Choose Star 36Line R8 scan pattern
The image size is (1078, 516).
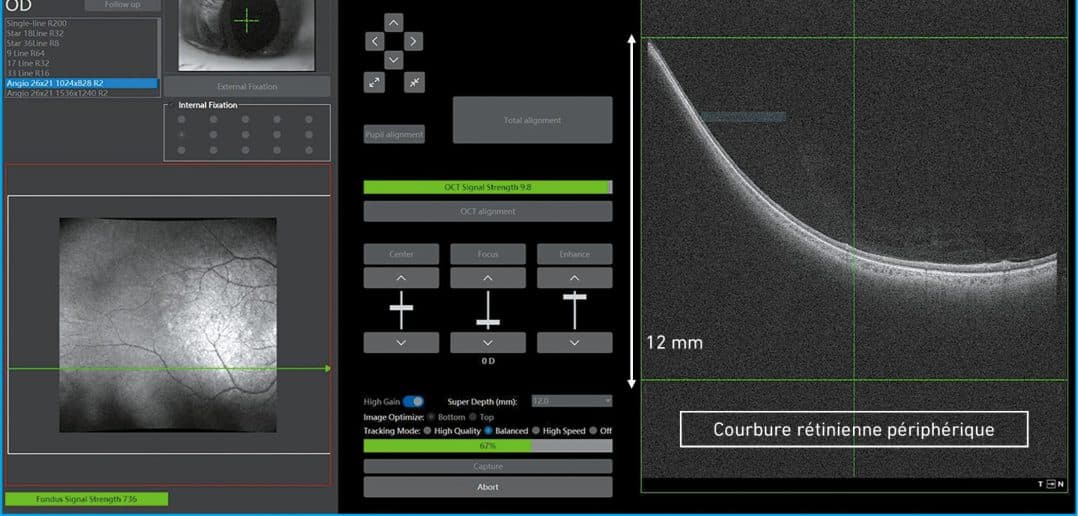(81, 43)
